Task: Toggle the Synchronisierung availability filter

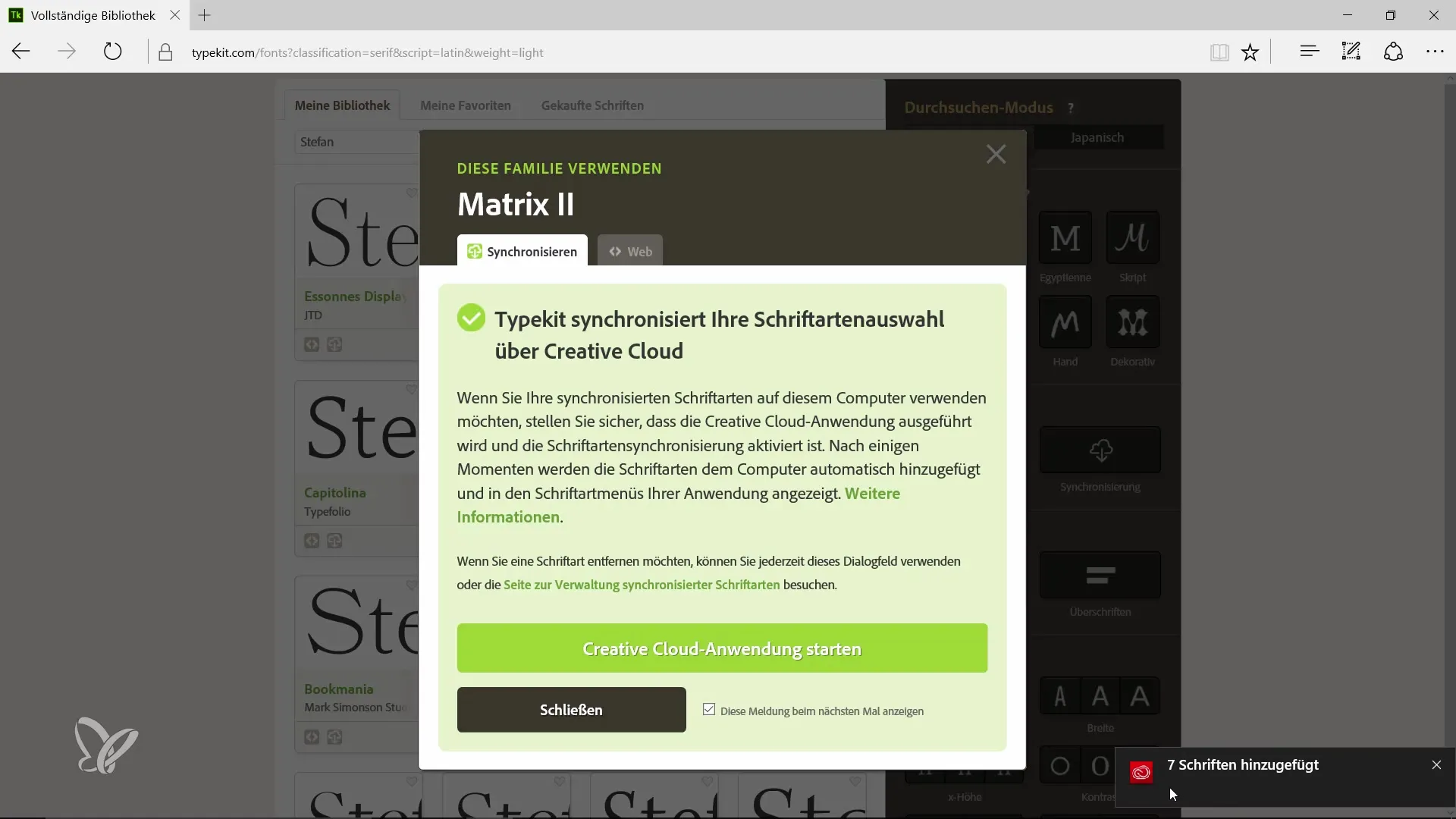Action: pos(1100,450)
